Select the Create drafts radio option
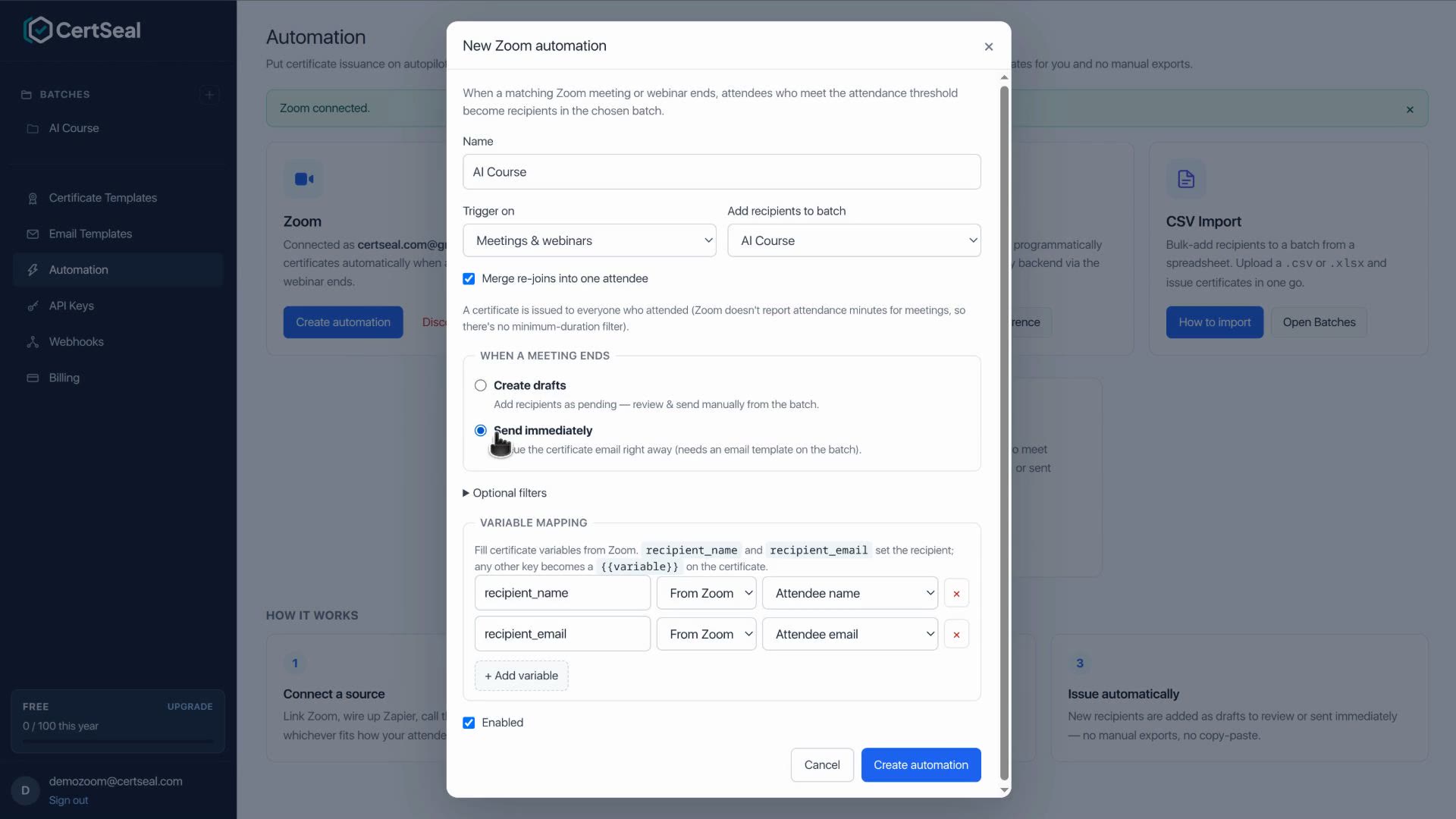 (481, 385)
